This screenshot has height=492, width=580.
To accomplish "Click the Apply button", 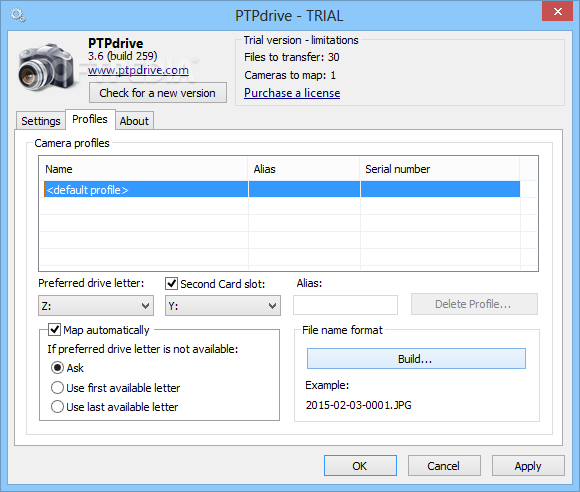I will [x=528, y=466].
